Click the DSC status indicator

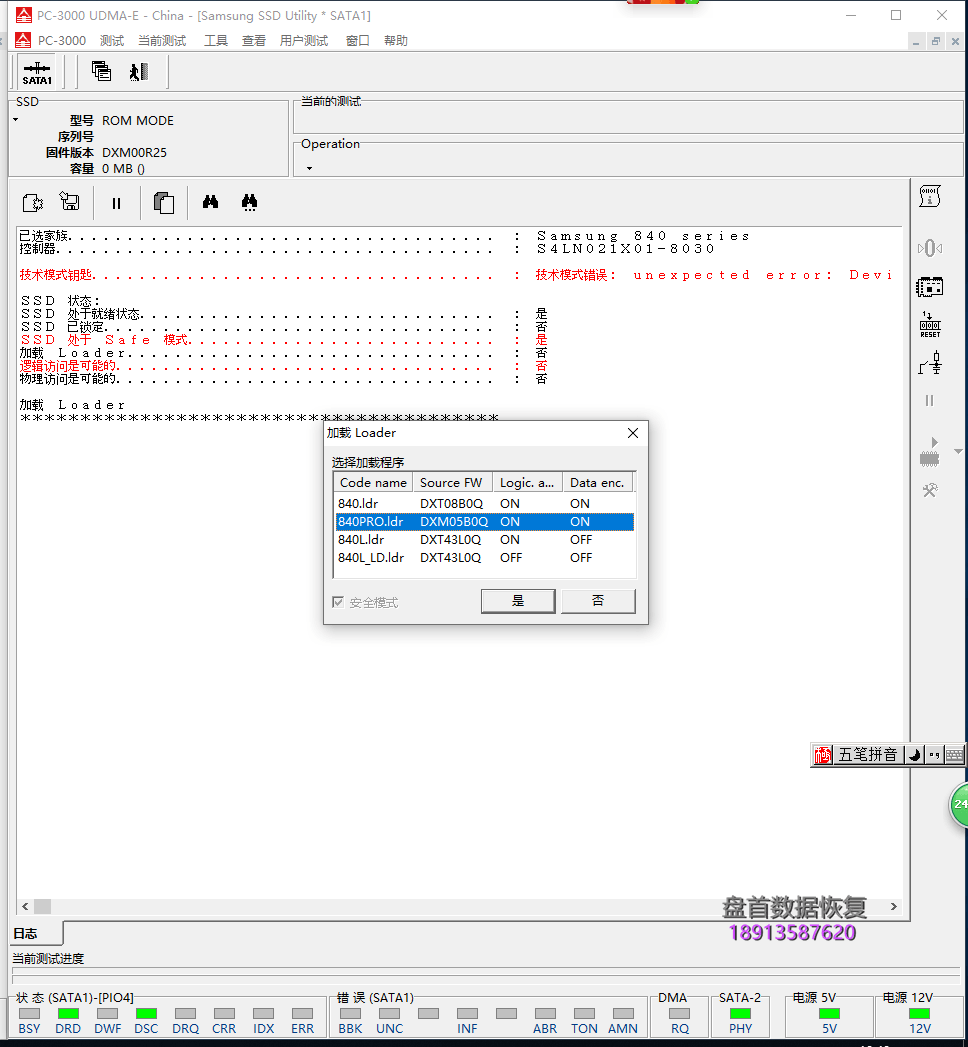tap(146, 1014)
